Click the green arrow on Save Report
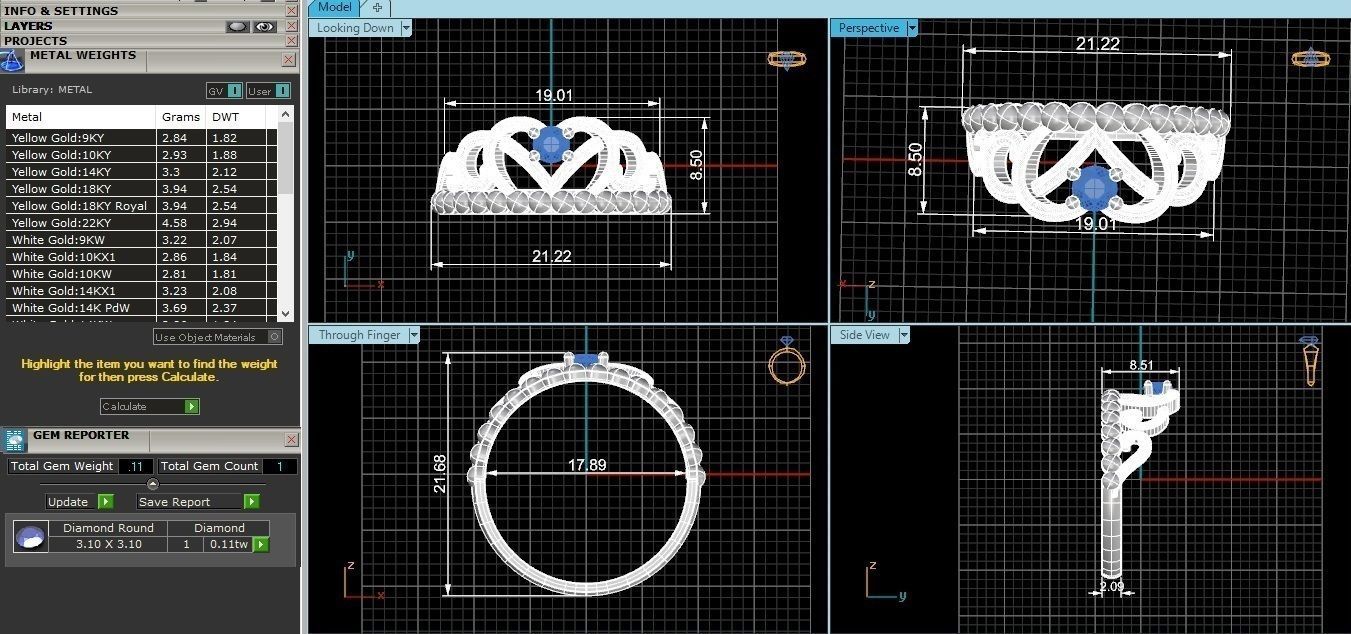 (x=252, y=502)
